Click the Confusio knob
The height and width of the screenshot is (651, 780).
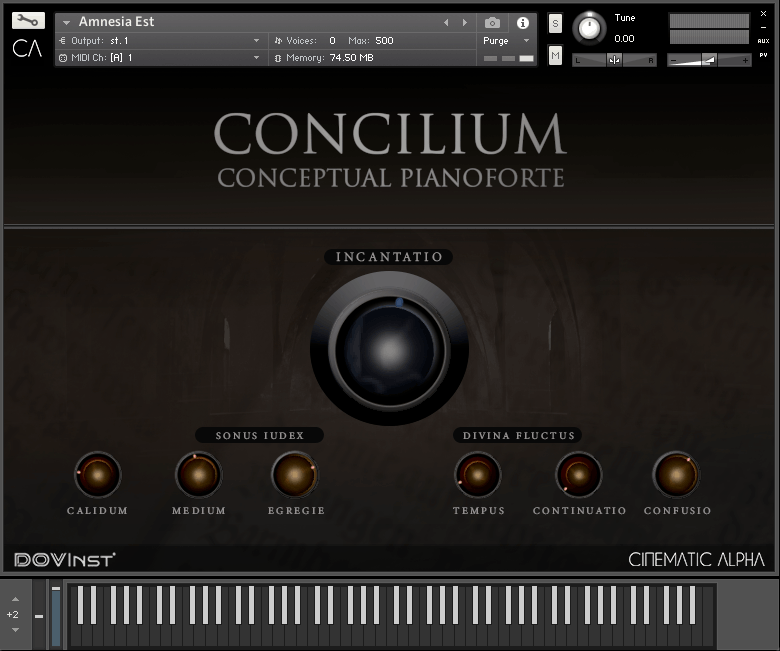[676, 474]
